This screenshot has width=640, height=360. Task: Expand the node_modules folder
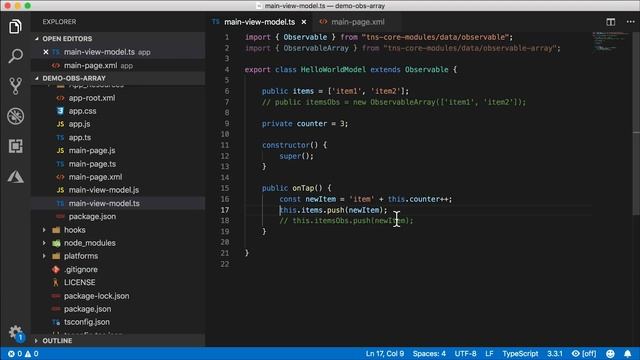coord(44,243)
